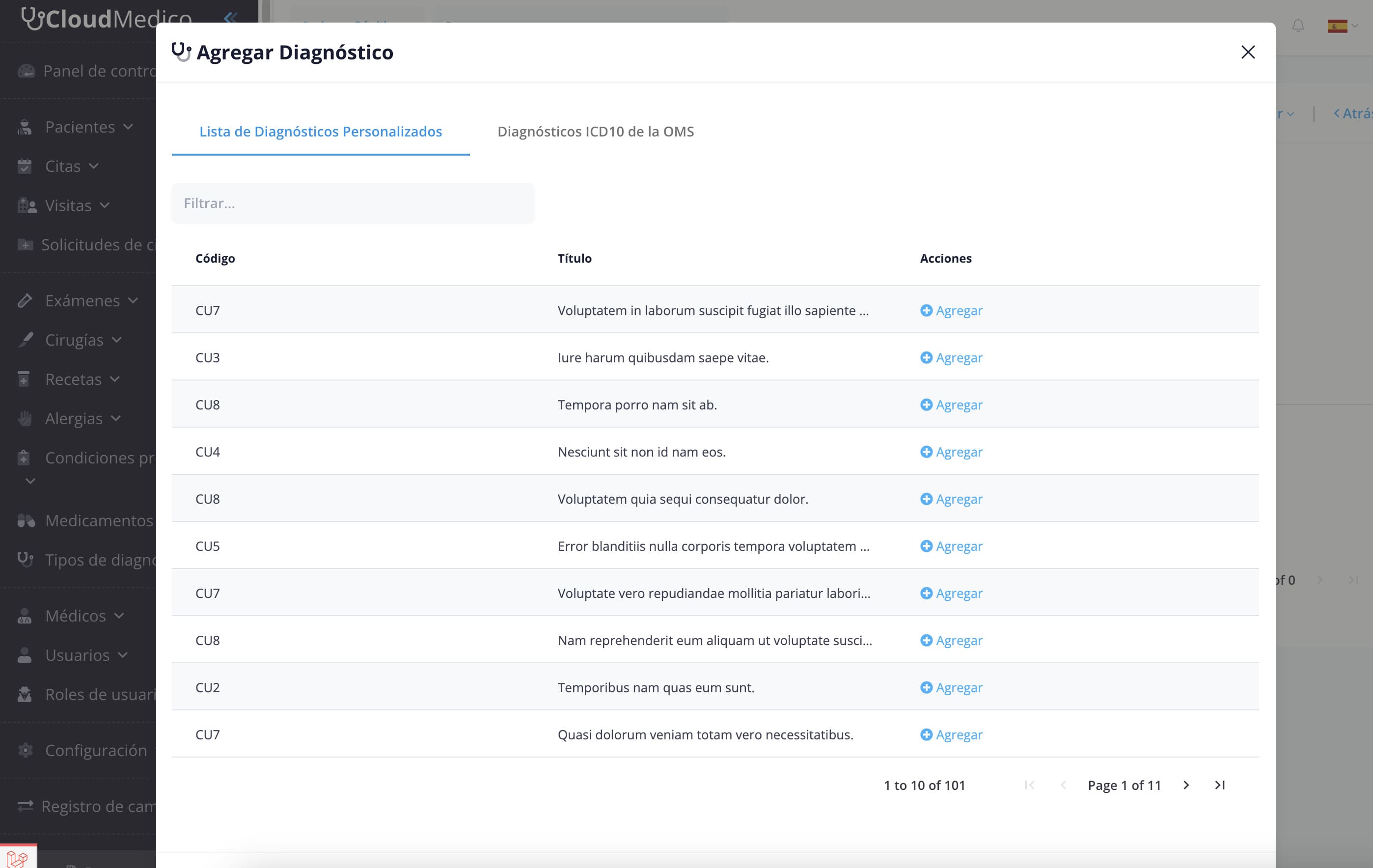
Task: Click the notification bell icon
Action: 1298,26
